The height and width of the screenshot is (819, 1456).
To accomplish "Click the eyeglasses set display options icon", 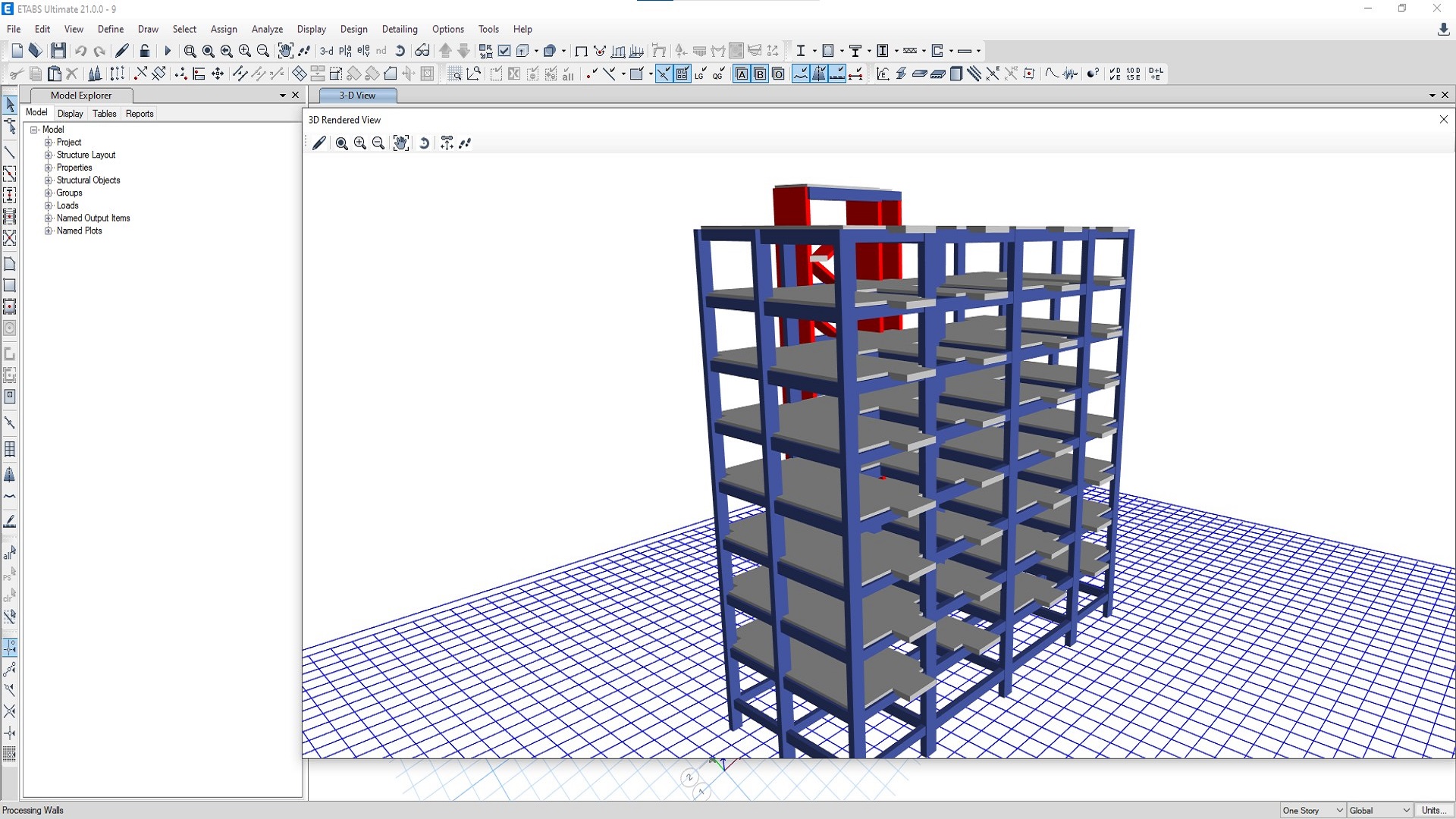I will pyautogui.click(x=422, y=51).
